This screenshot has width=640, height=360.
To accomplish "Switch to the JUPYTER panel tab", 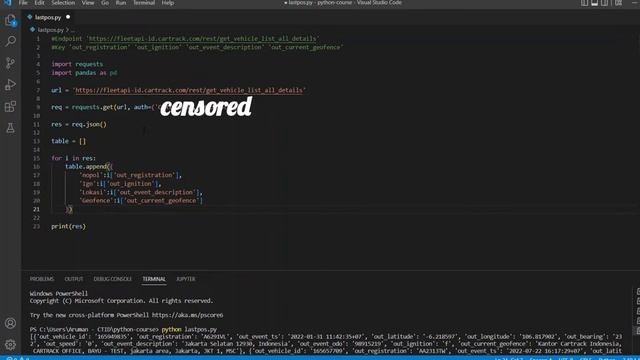I will tap(186, 279).
